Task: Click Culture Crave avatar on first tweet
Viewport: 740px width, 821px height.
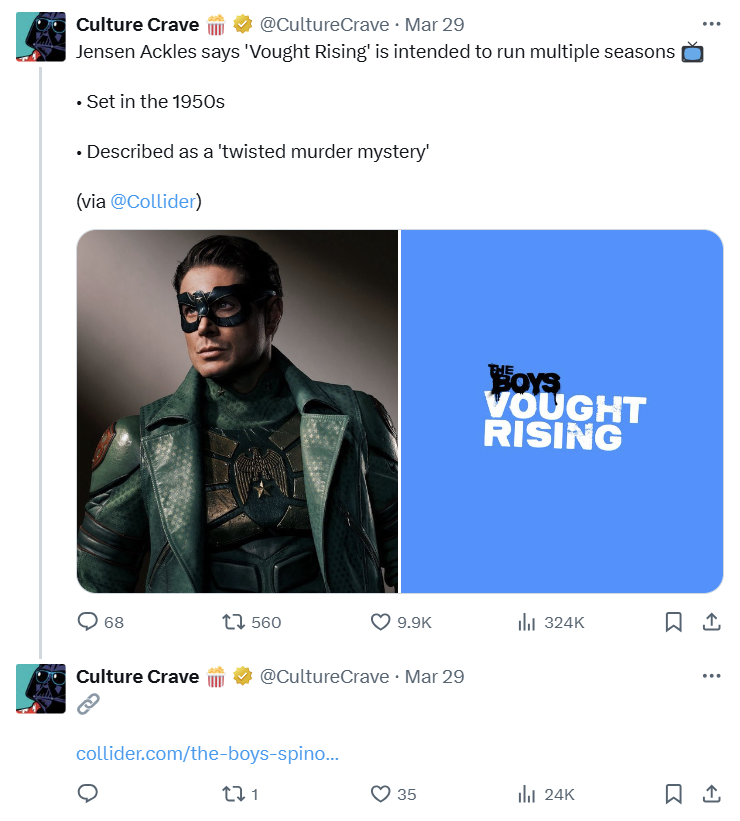Action: (x=41, y=38)
